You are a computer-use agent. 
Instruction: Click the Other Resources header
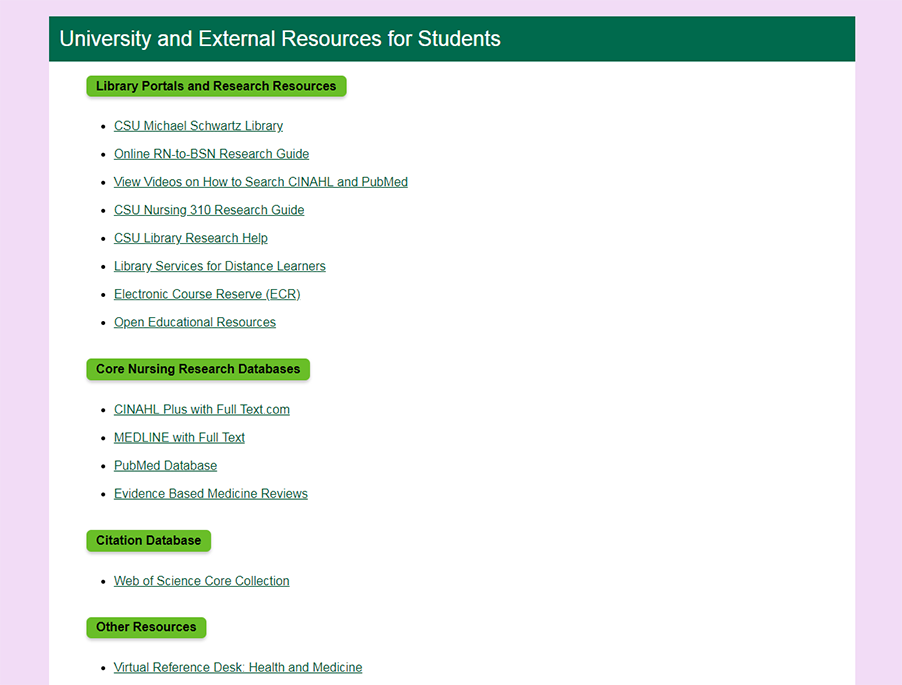click(145, 627)
